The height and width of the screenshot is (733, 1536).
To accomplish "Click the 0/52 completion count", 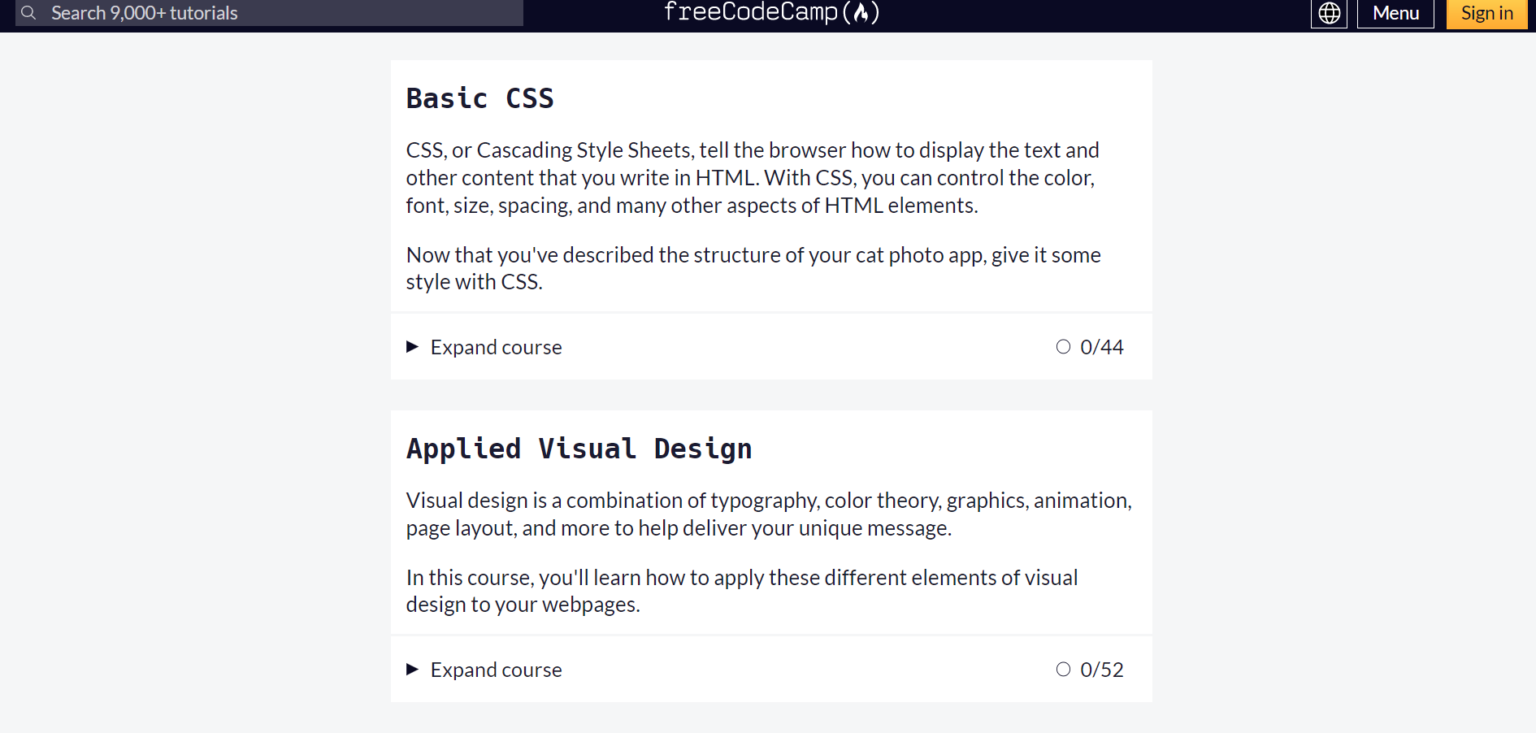I will (1102, 670).
